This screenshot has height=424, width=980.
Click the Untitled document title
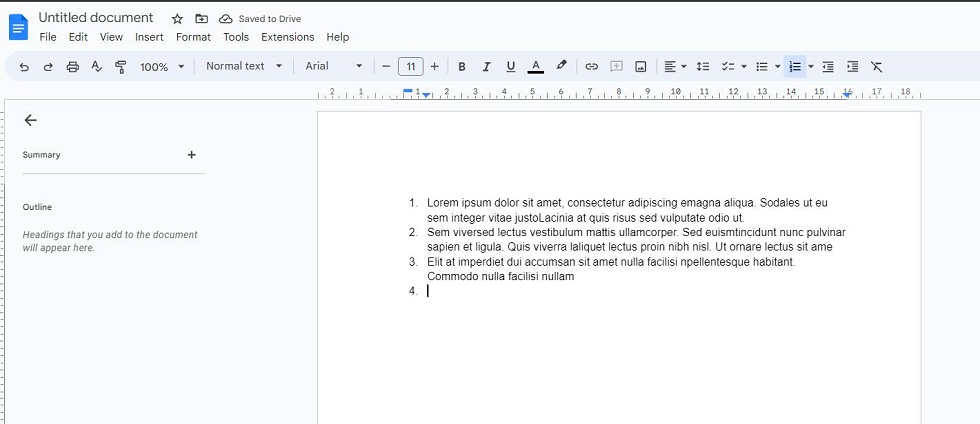tap(96, 18)
